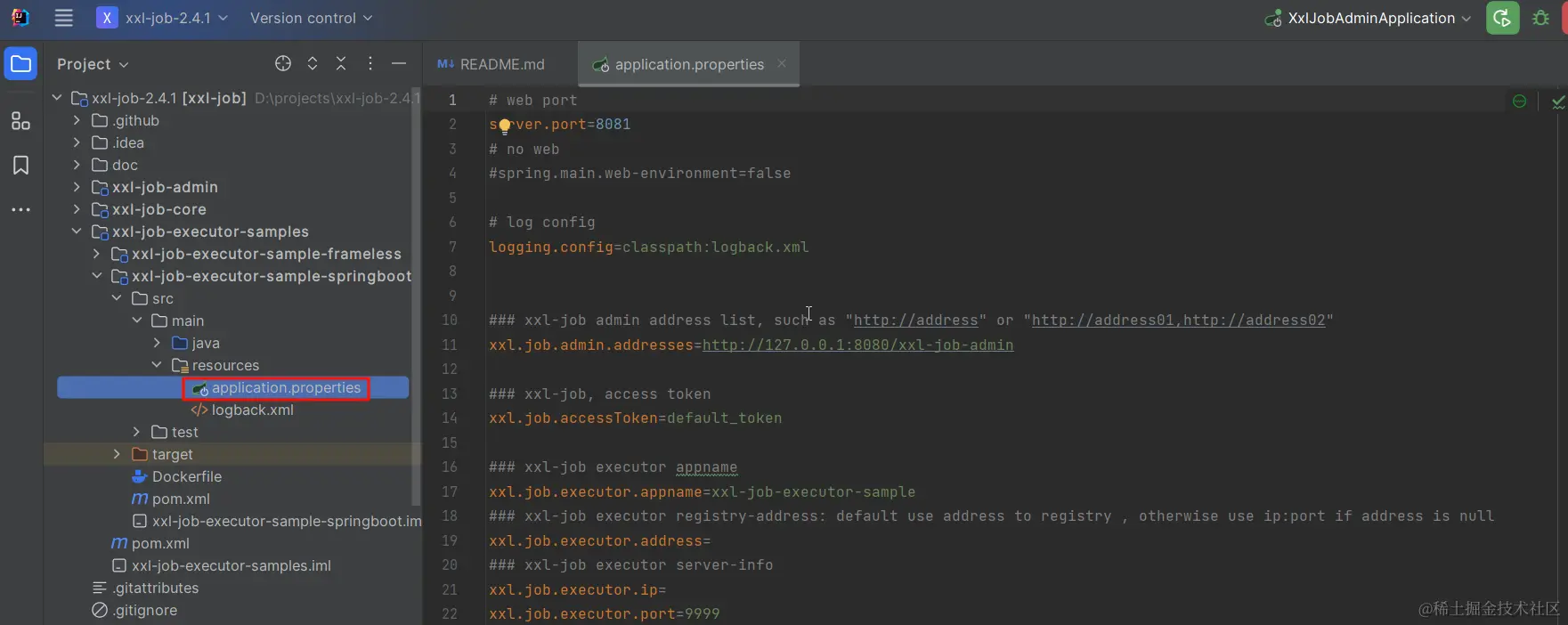Collapse all in Project tree
Image resolution: width=1568 pixels, height=625 pixels.
tap(341, 63)
